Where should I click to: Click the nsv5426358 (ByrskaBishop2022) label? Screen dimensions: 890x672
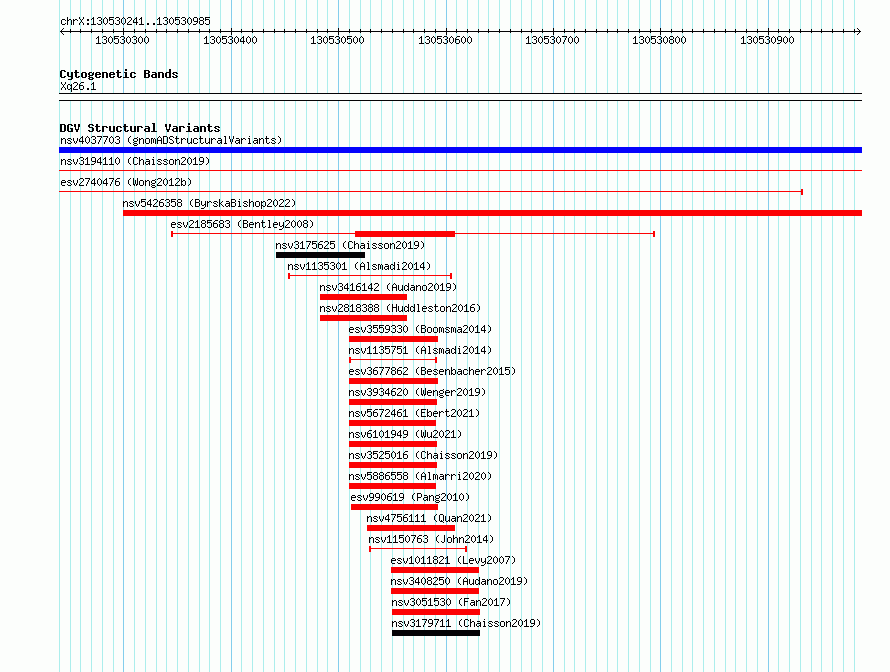coord(209,203)
